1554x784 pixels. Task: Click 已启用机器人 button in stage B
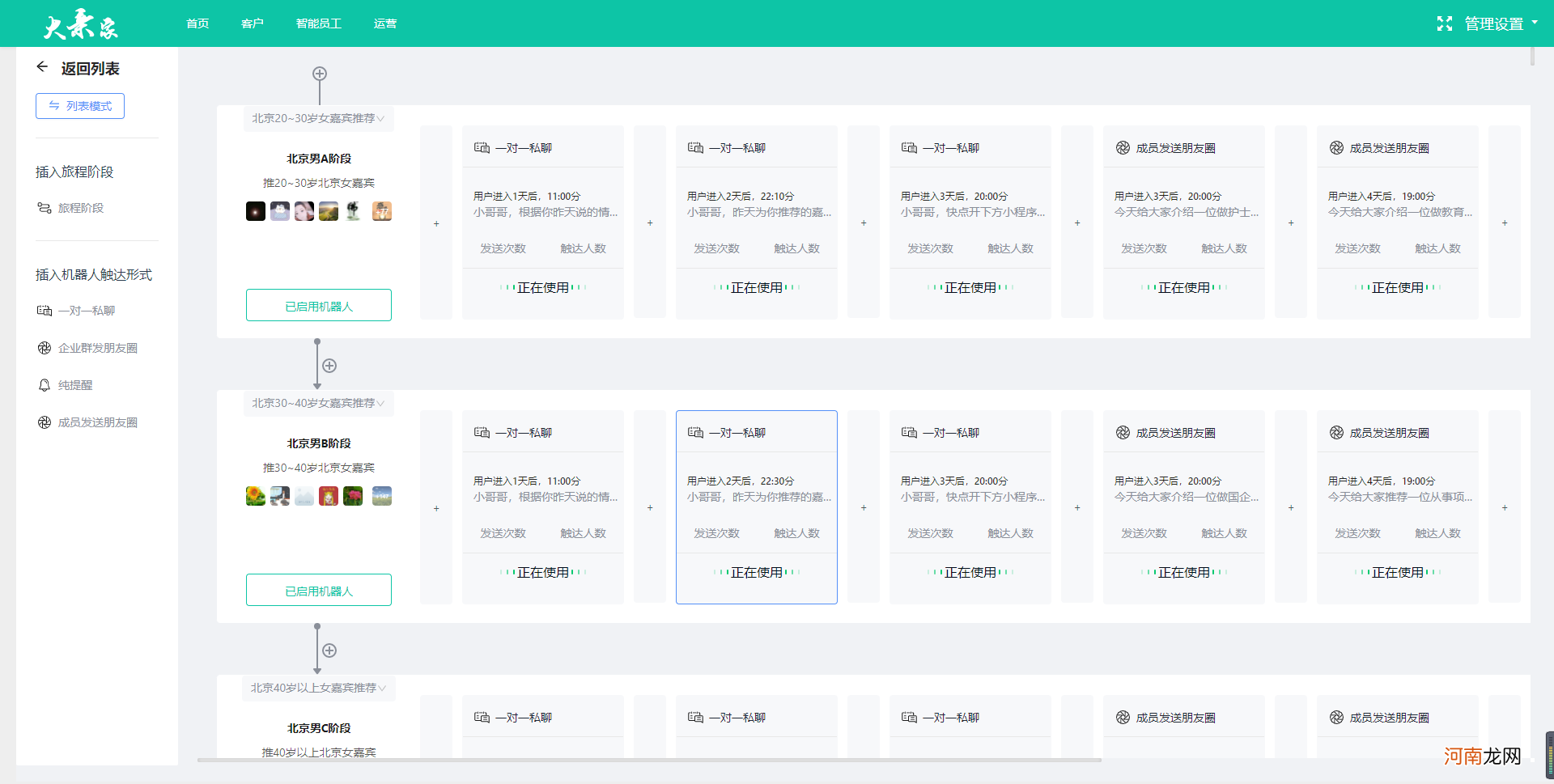319,591
